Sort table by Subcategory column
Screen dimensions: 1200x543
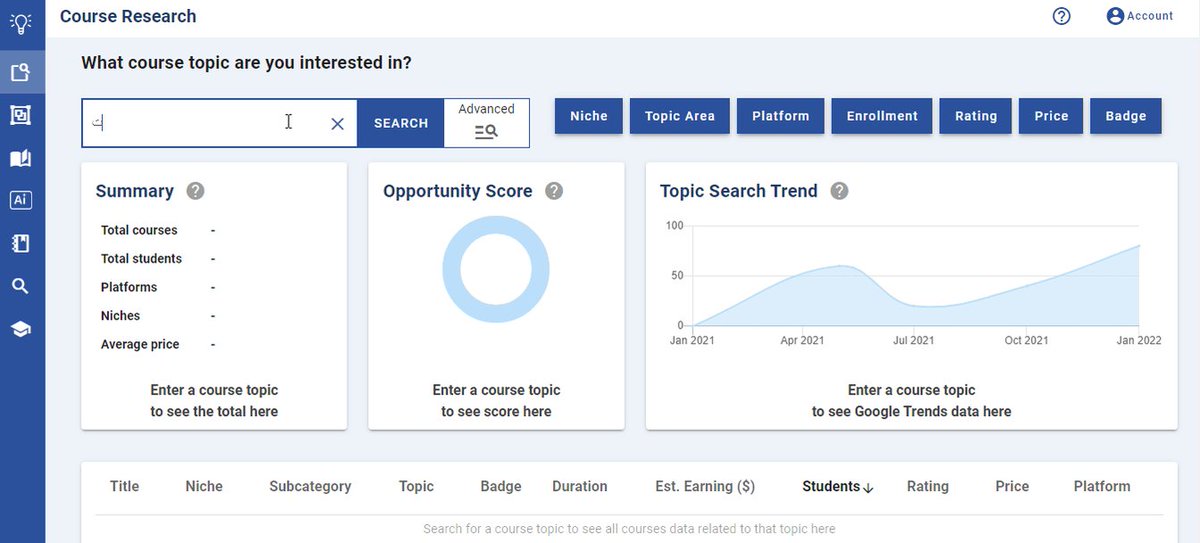coord(310,486)
